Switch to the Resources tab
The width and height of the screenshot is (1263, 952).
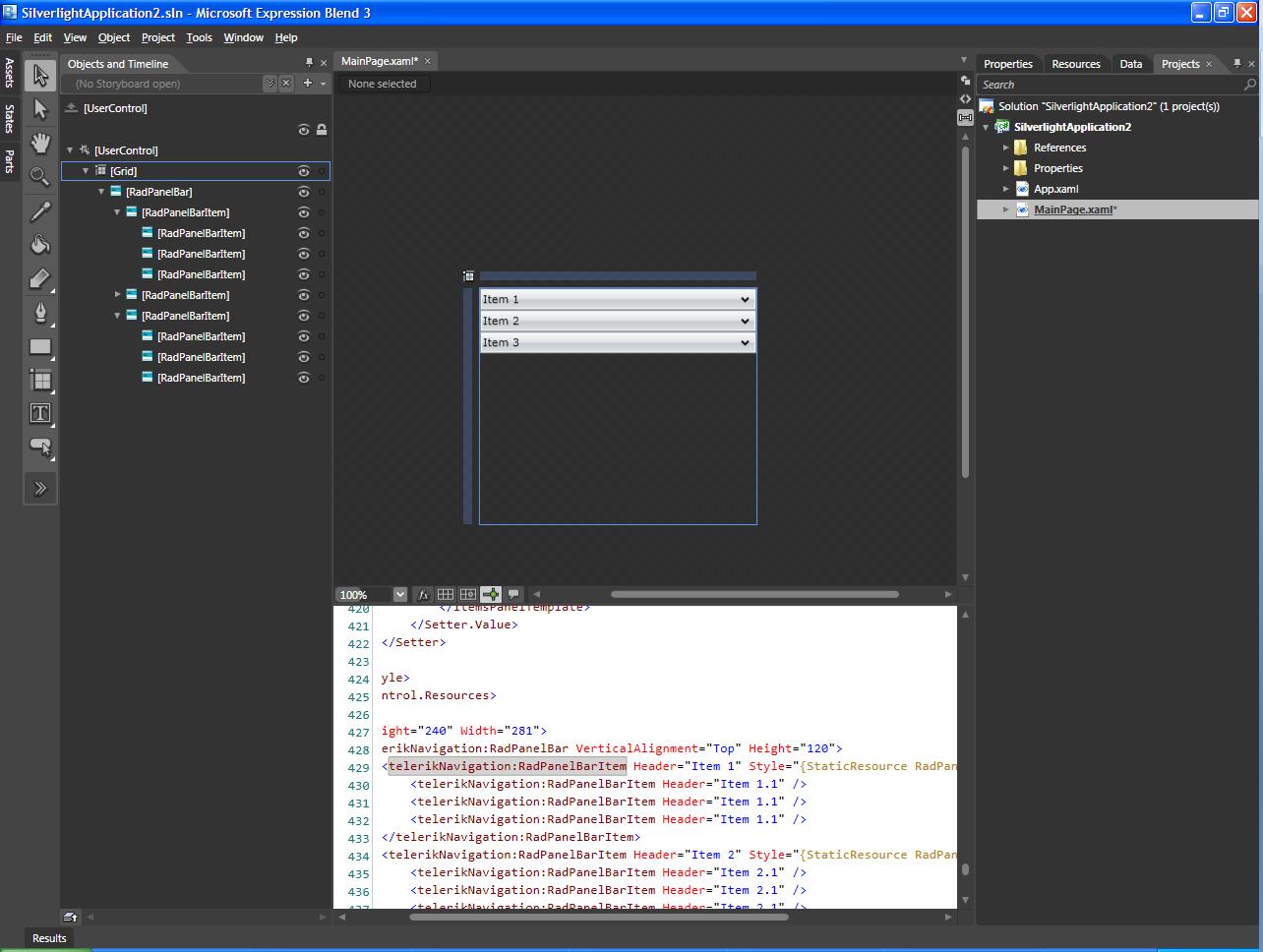pos(1076,64)
